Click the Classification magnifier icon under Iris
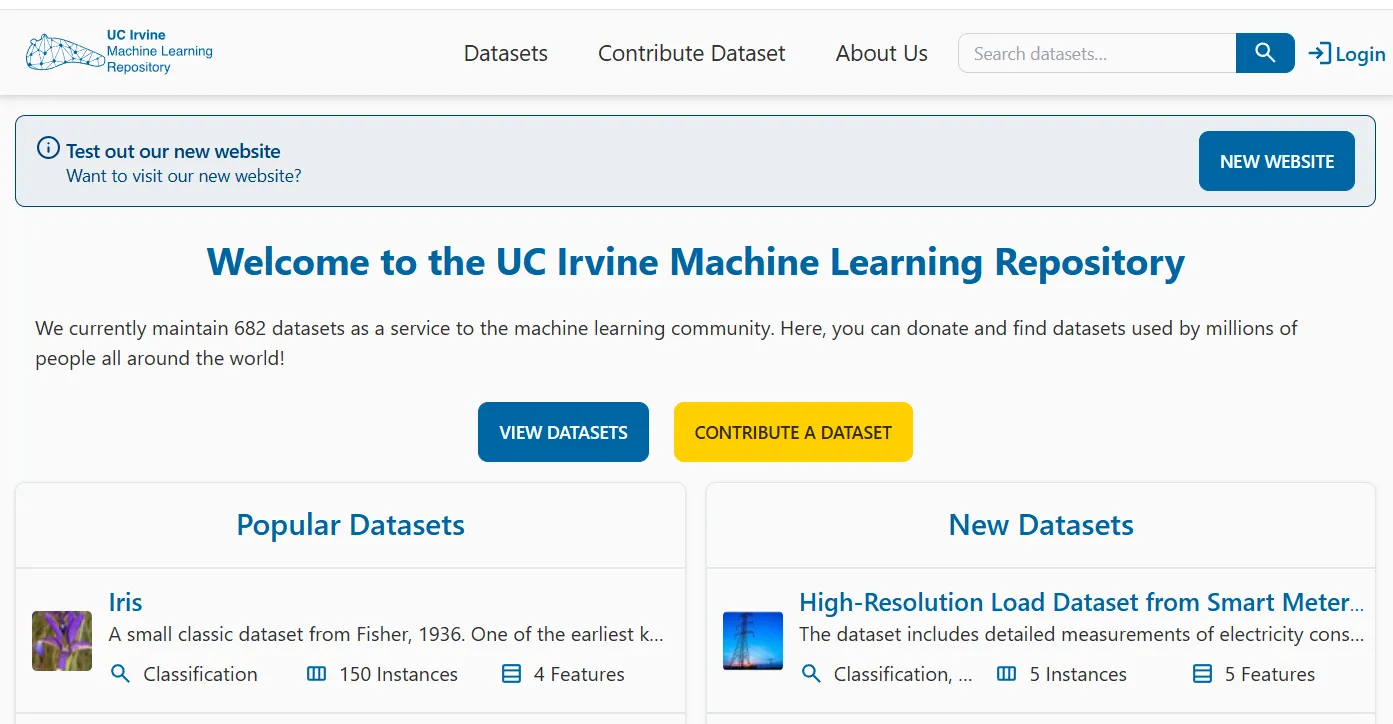 120,674
